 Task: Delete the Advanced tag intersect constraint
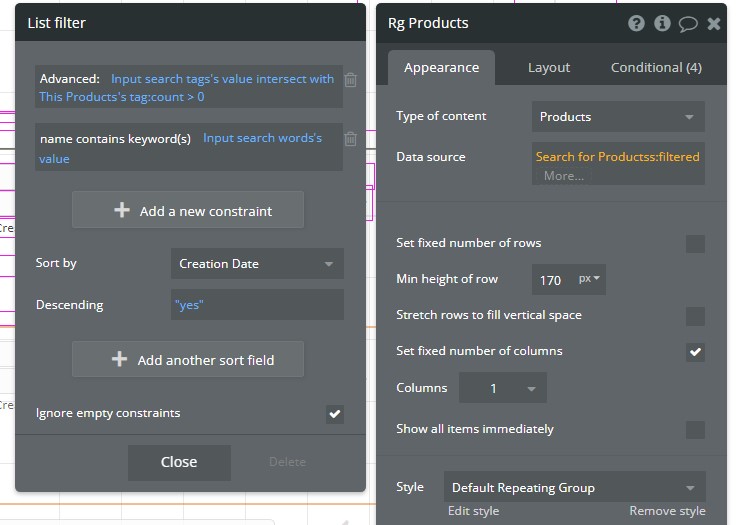coord(351,80)
